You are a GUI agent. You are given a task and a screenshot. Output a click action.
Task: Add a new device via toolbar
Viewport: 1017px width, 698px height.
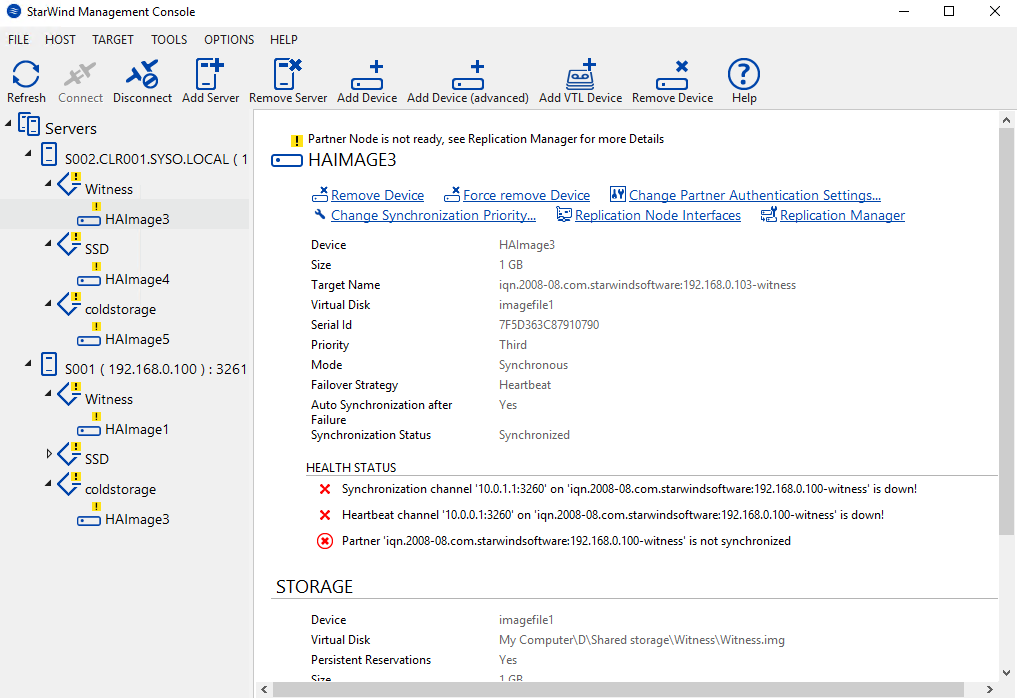tap(367, 81)
